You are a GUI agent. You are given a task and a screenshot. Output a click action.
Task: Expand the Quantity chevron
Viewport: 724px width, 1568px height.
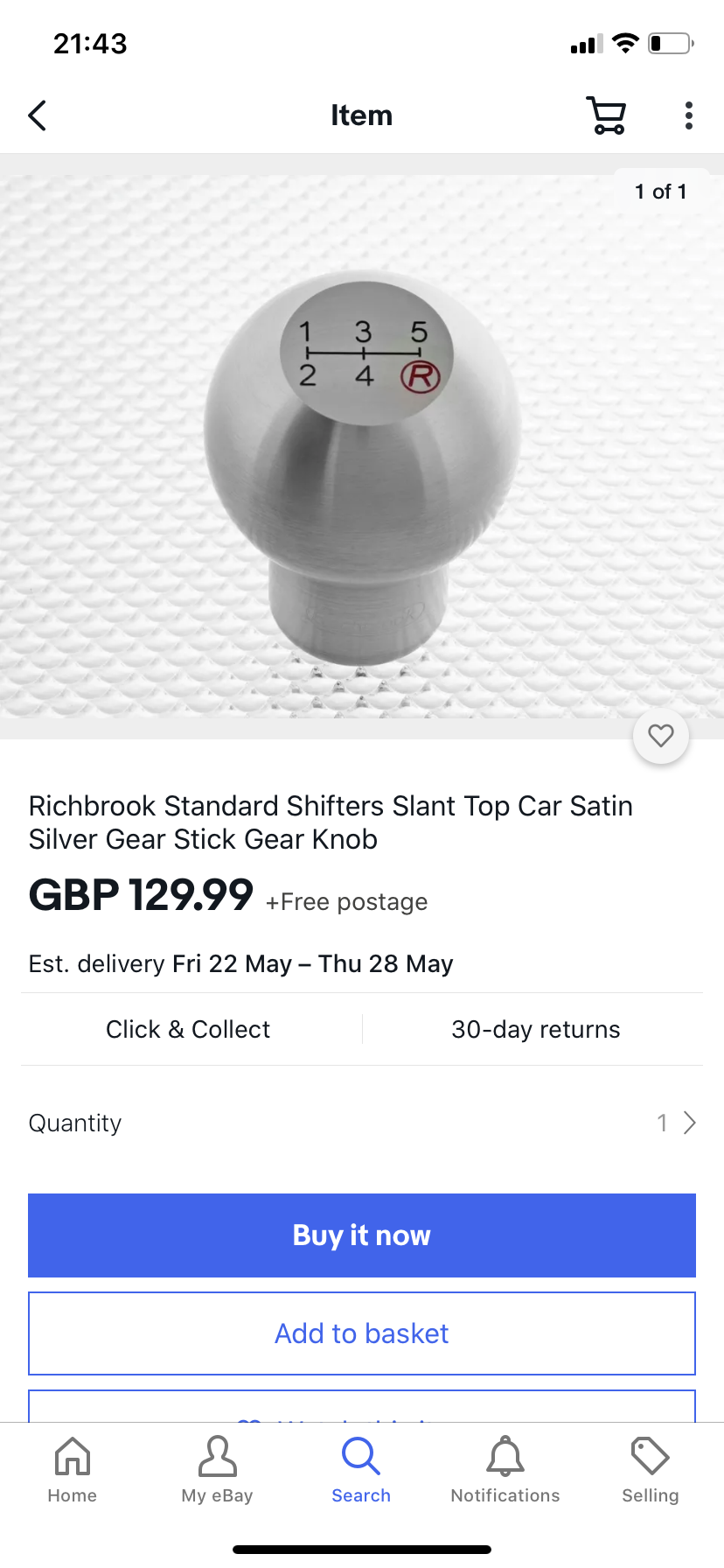tap(689, 1123)
